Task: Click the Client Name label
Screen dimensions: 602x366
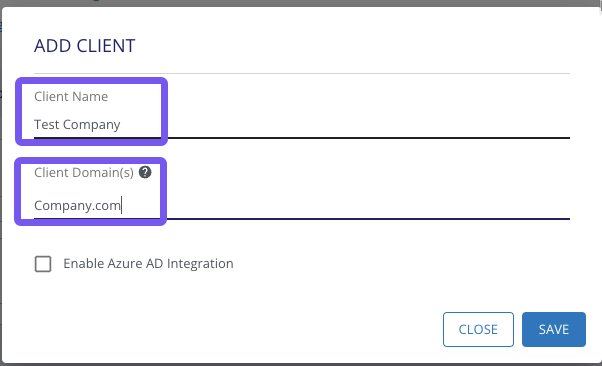Action: click(x=71, y=96)
